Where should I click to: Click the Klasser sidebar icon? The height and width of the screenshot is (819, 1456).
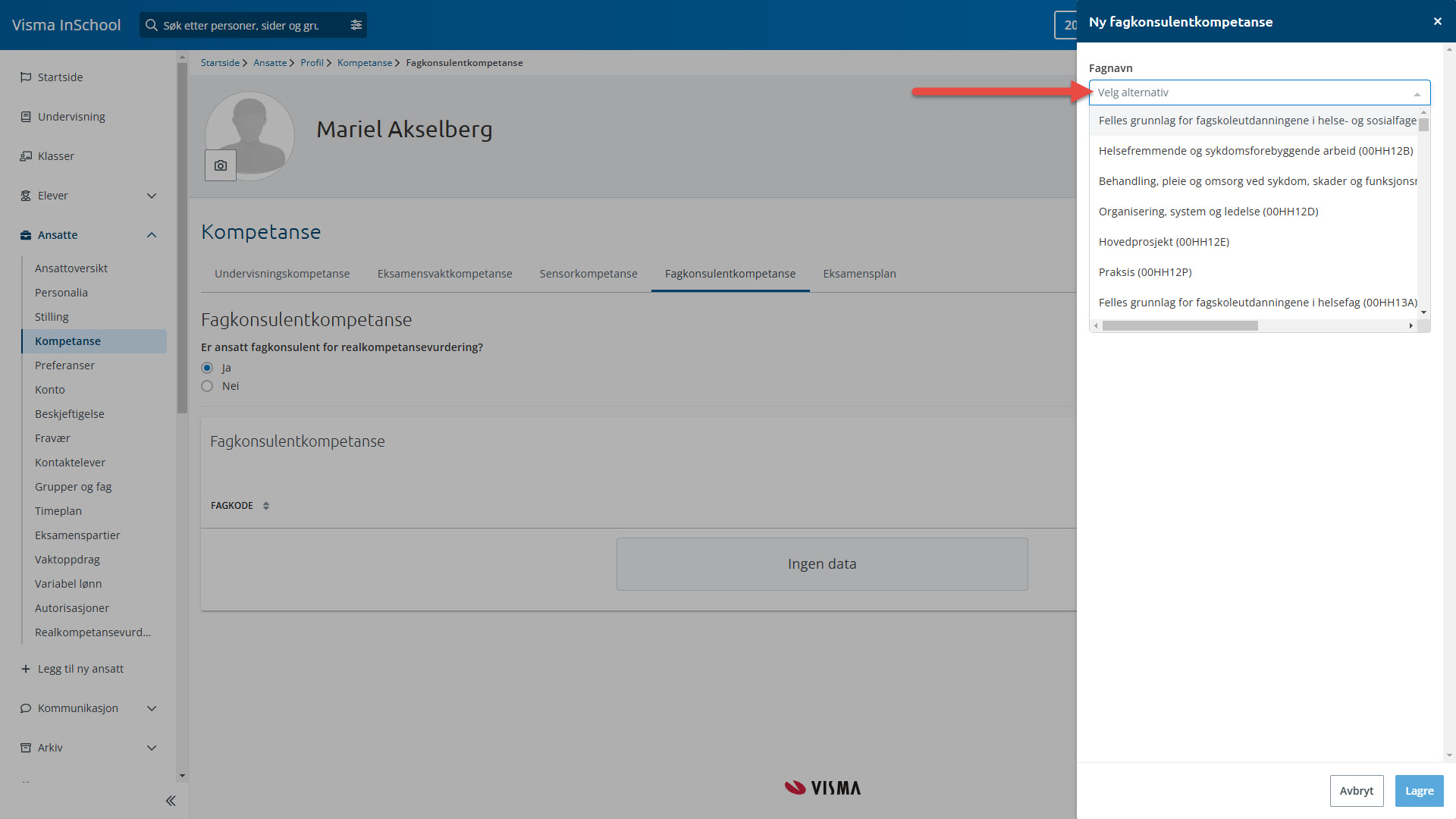coord(26,156)
